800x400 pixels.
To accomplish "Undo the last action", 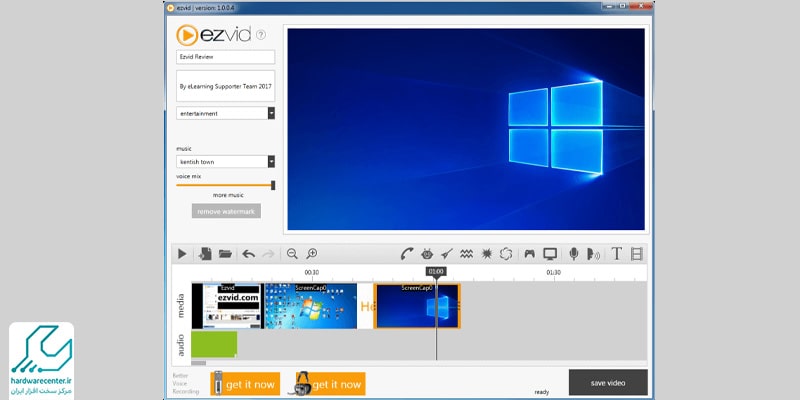I will [248, 254].
